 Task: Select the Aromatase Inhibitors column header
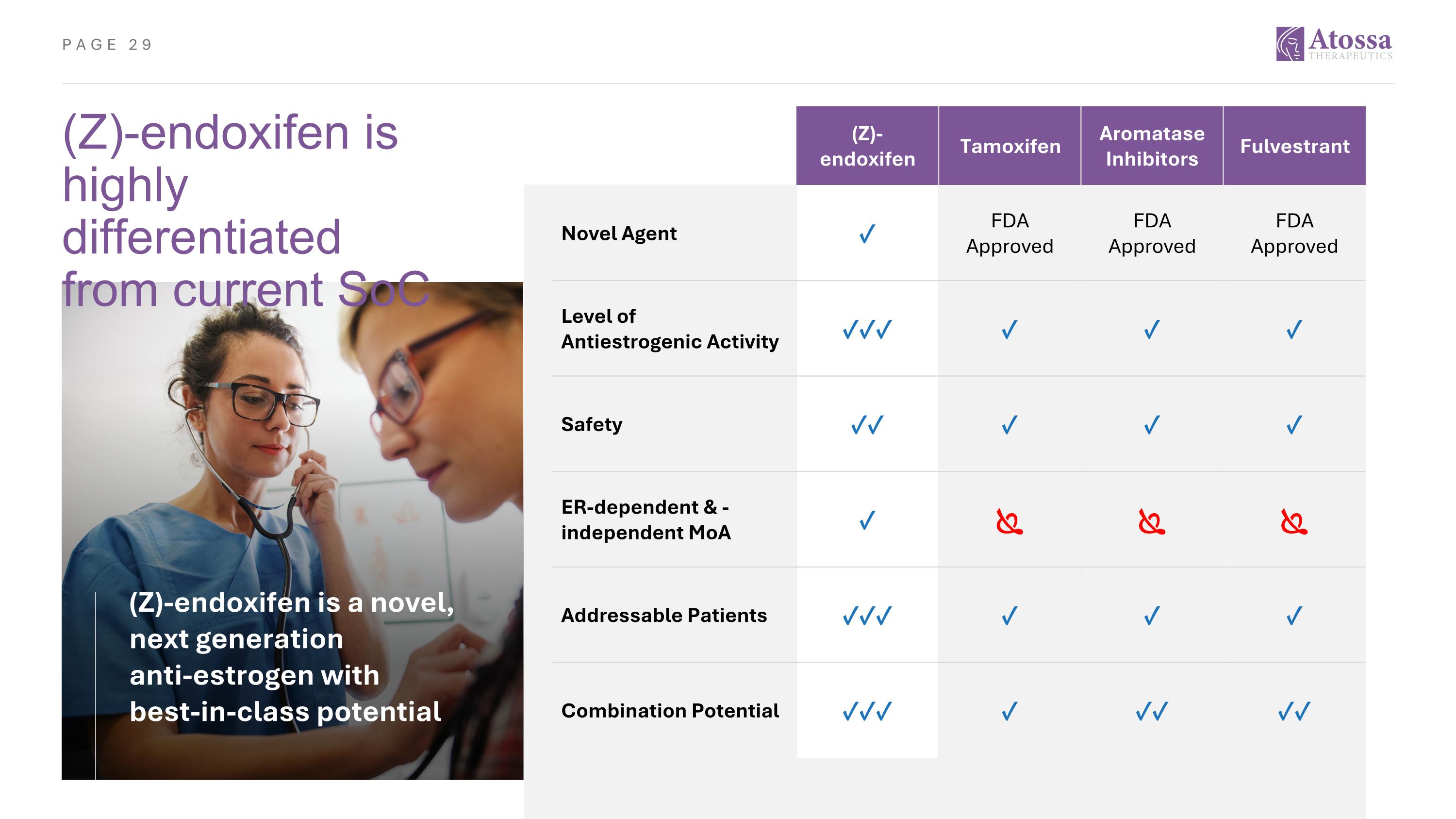(x=1151, y=146)
